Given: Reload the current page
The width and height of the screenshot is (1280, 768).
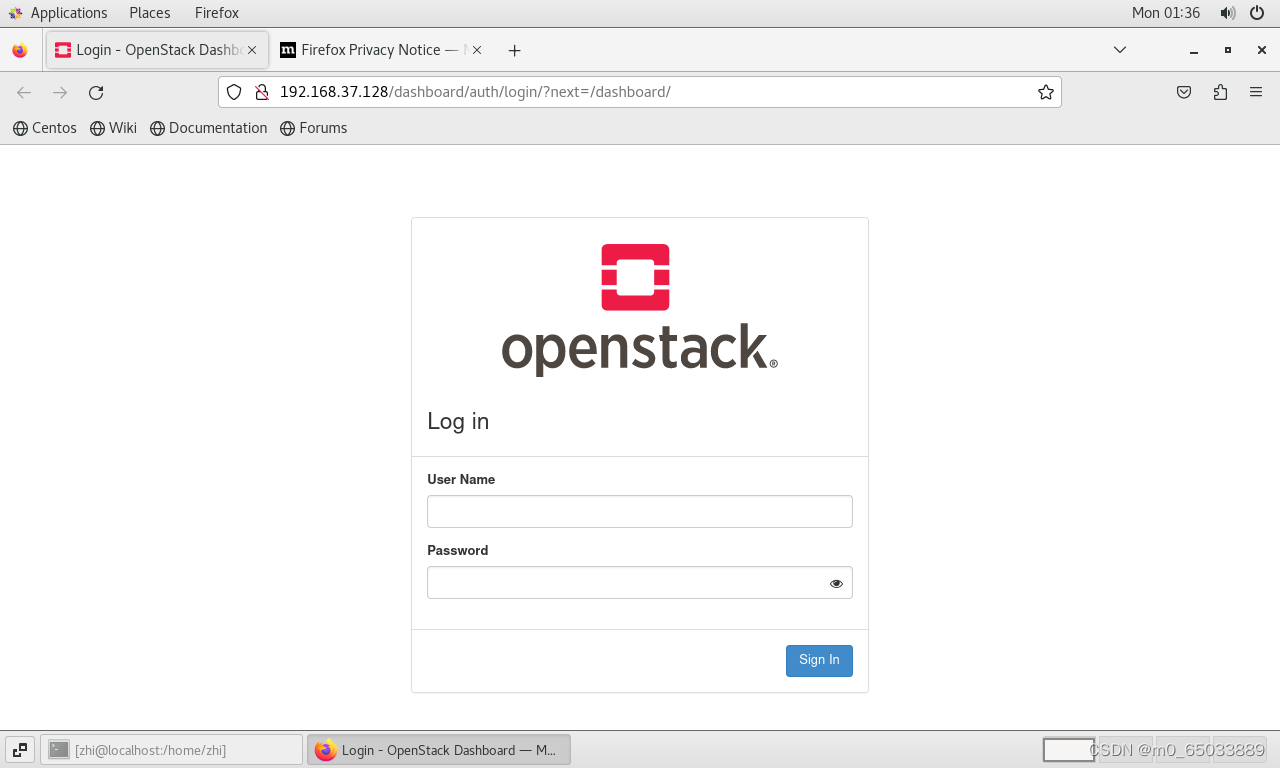Looking at the screenshot, I should 96,92.
